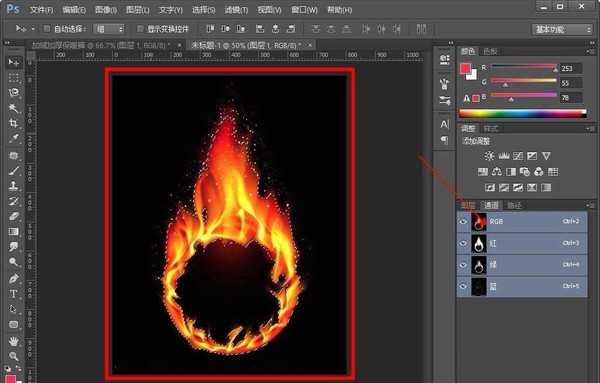The image size is (600, 383).
Task: Toggle the 显示变换控件 checkbox
Action: 140,29
